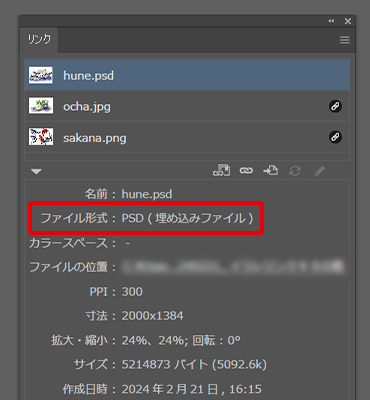Click the link status icon for sakana.png

335,137
